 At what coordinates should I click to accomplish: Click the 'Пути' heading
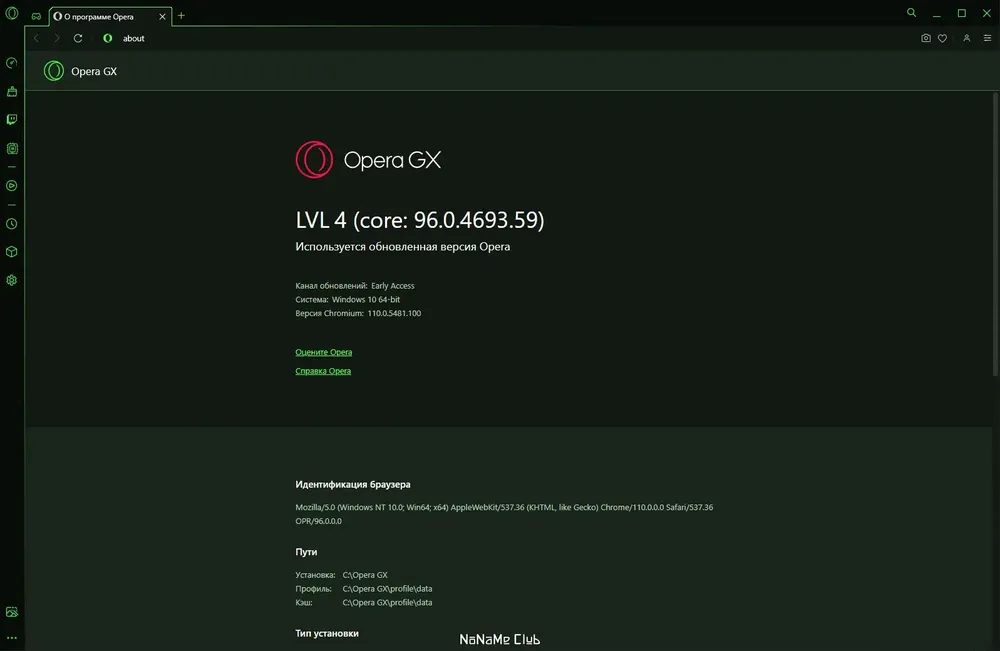[306, 552]
